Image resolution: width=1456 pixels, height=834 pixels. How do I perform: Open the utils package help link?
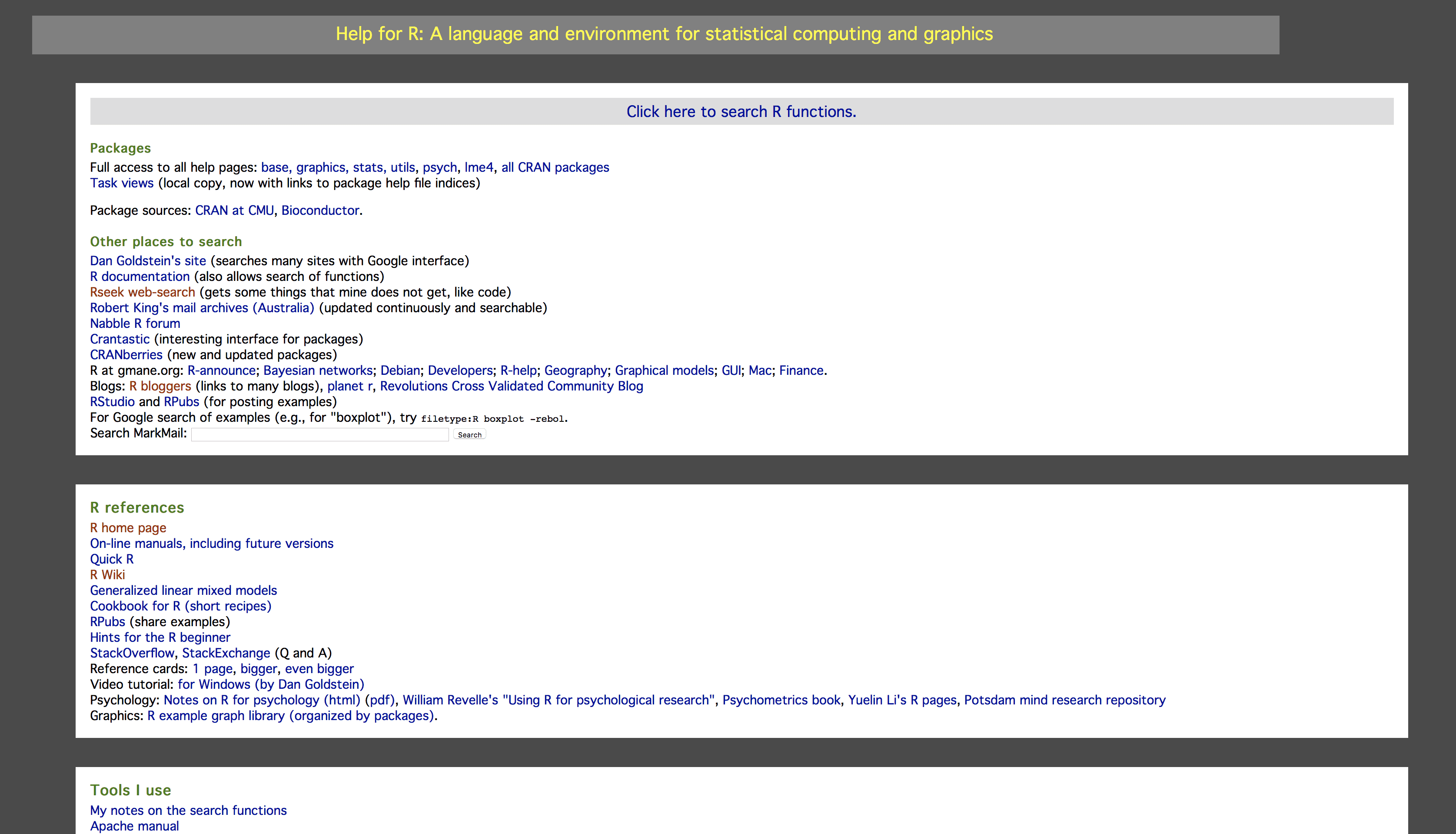403,167
